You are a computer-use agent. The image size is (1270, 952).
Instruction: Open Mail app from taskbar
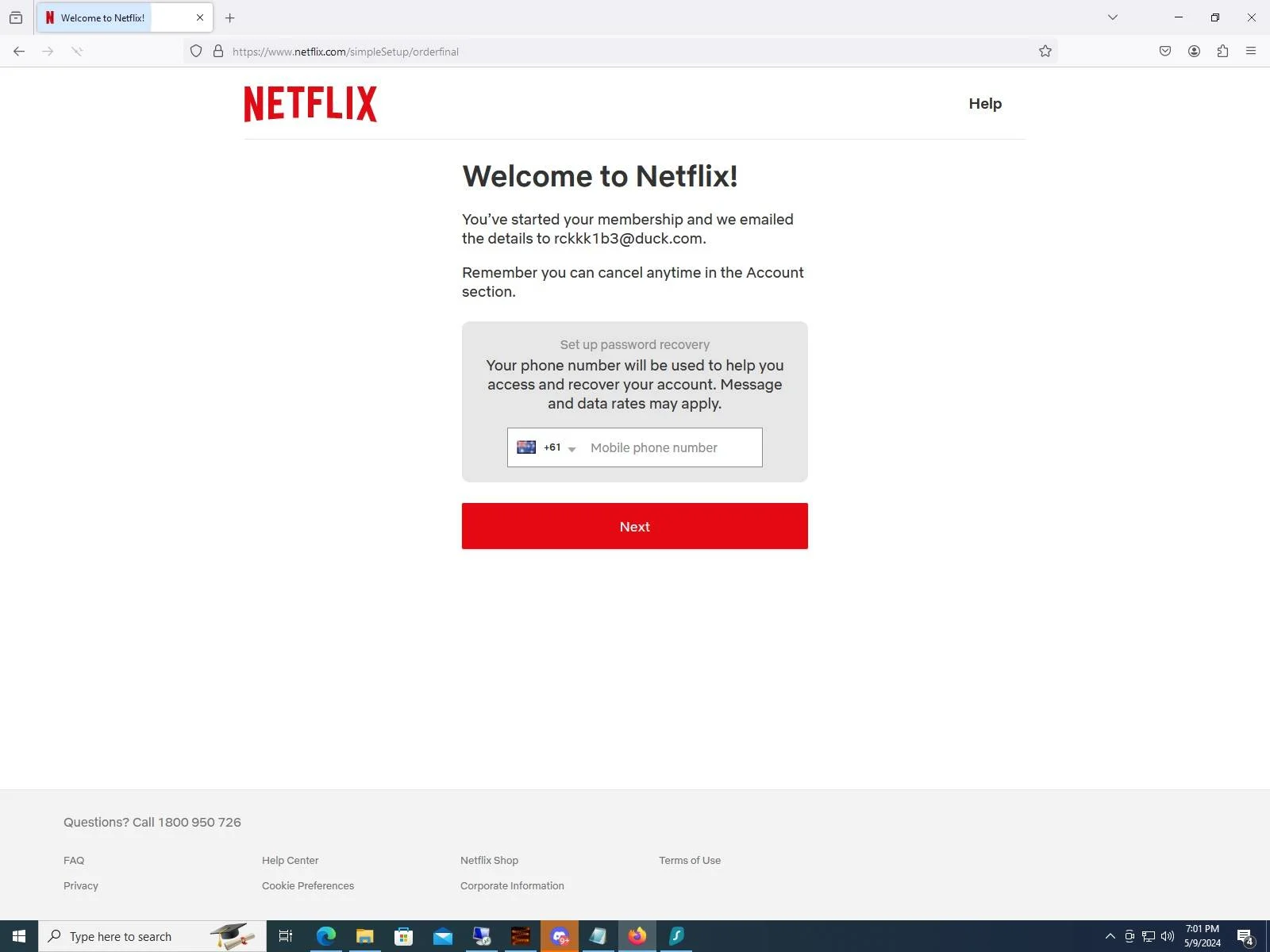tap(442, 936)
